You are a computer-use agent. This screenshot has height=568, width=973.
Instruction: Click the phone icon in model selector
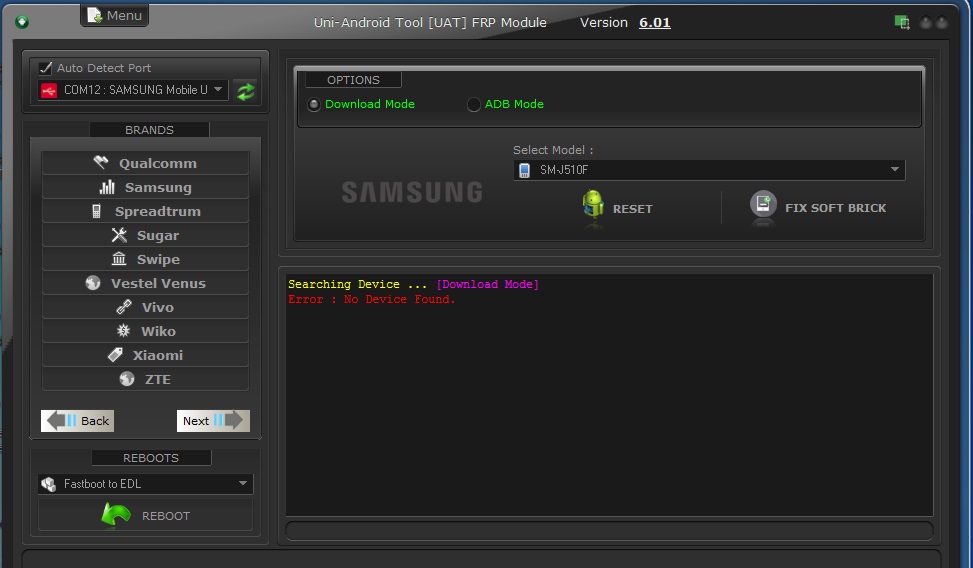(524, 170)
